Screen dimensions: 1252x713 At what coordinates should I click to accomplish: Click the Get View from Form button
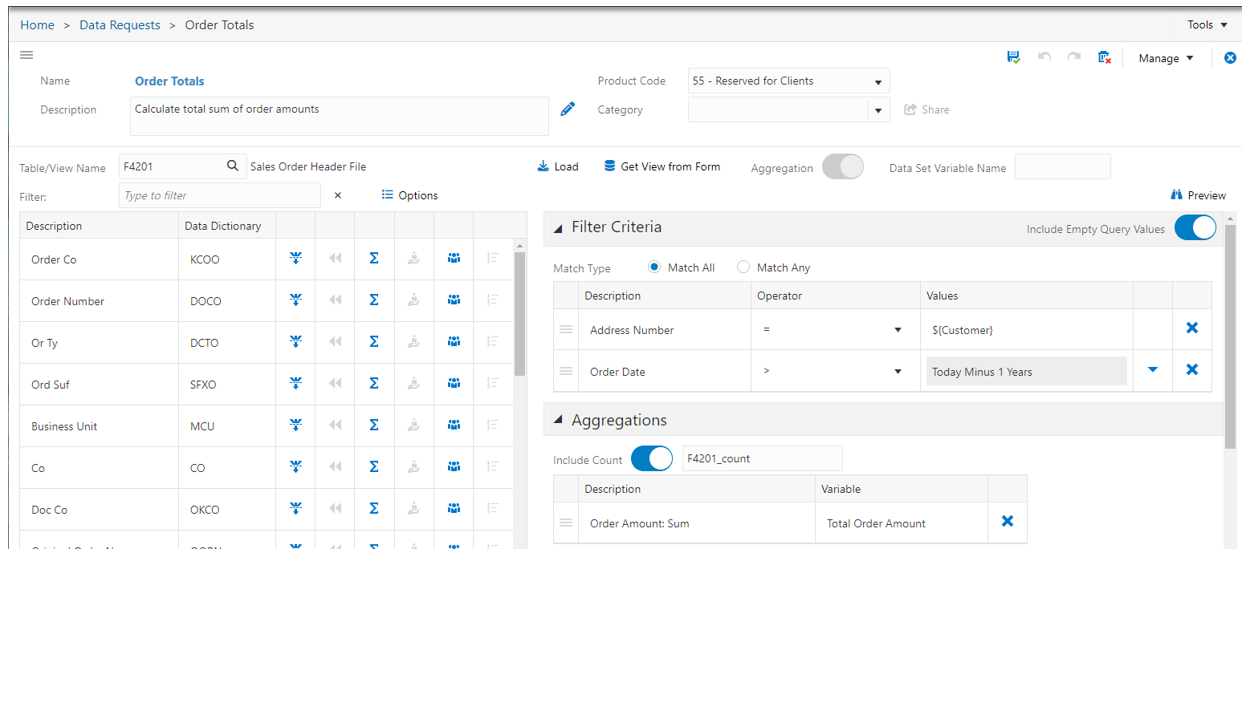[x=662, y=166]
